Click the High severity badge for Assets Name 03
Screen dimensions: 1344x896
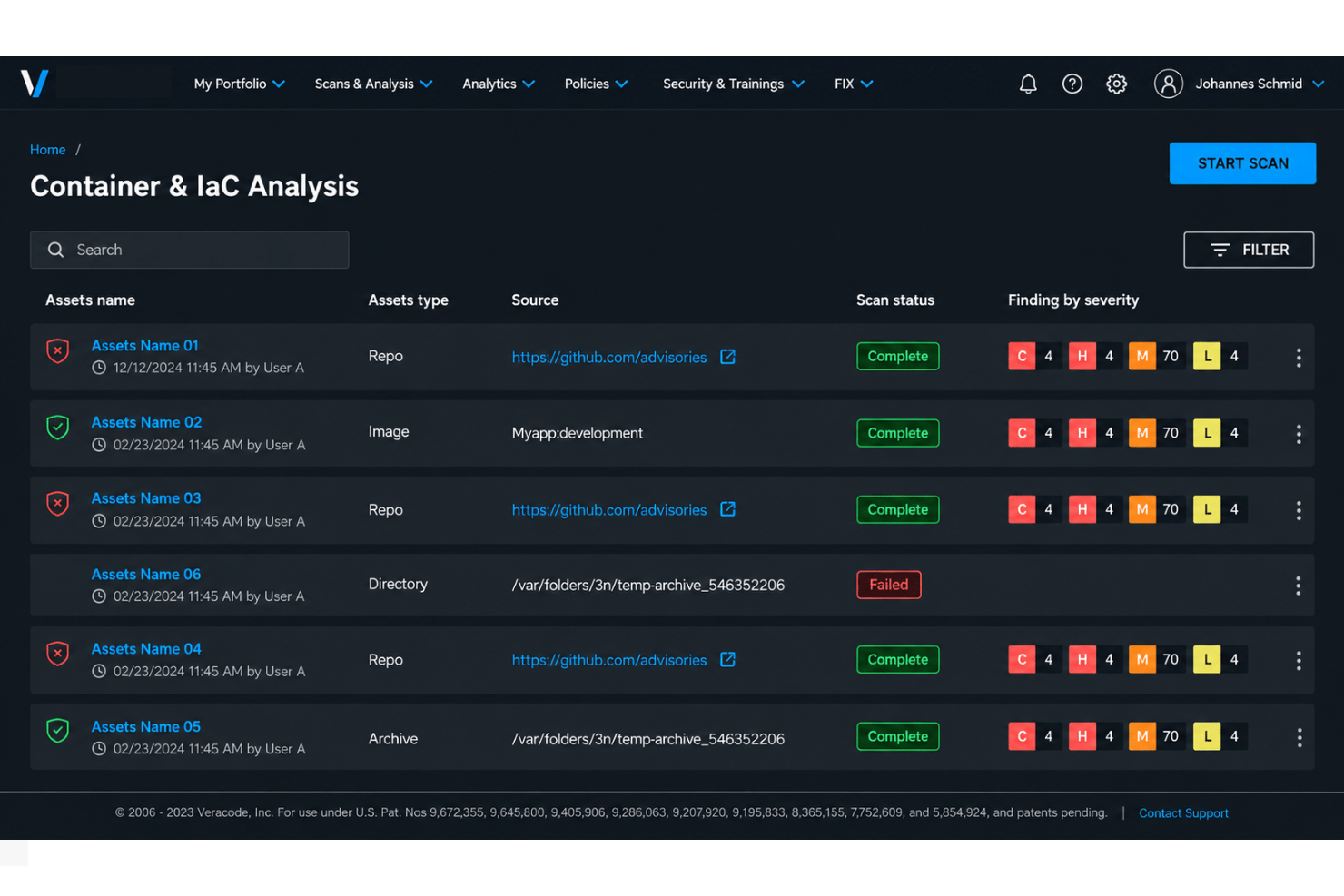pyautogui.click(x=1082, y=509)
